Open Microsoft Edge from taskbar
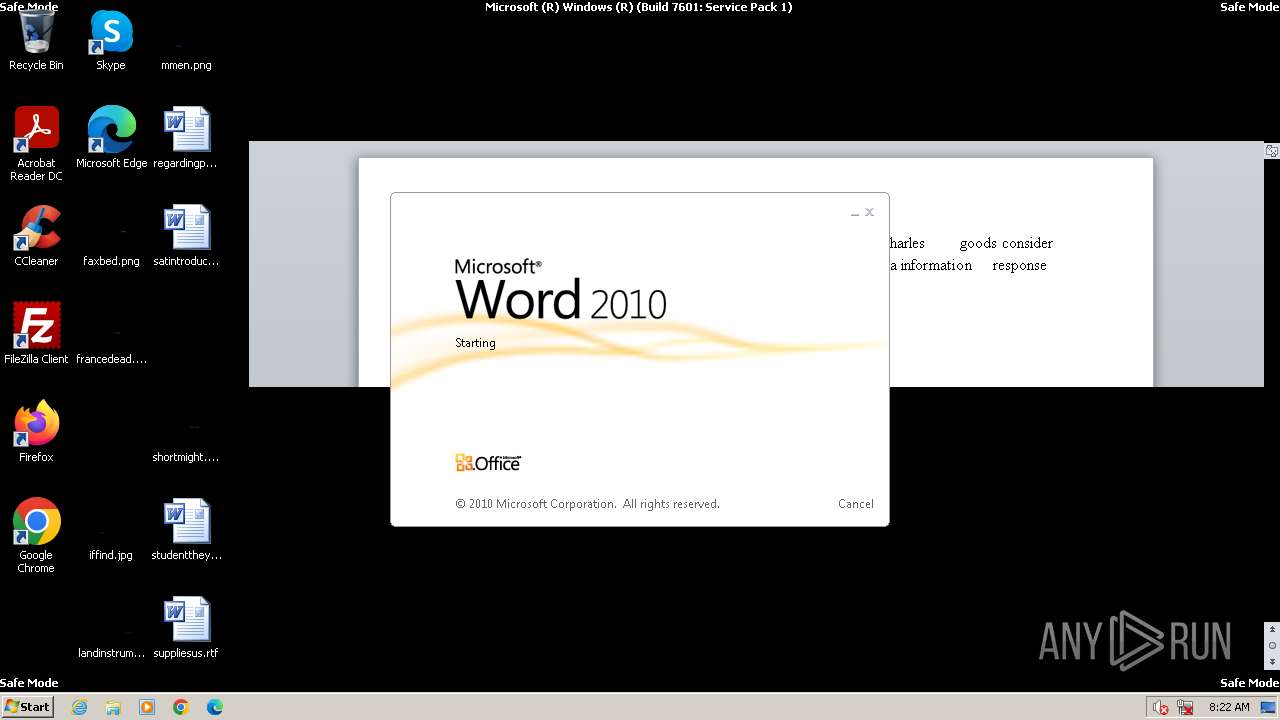The height and width of the screenshot is (720, 1280). [215, 707]
